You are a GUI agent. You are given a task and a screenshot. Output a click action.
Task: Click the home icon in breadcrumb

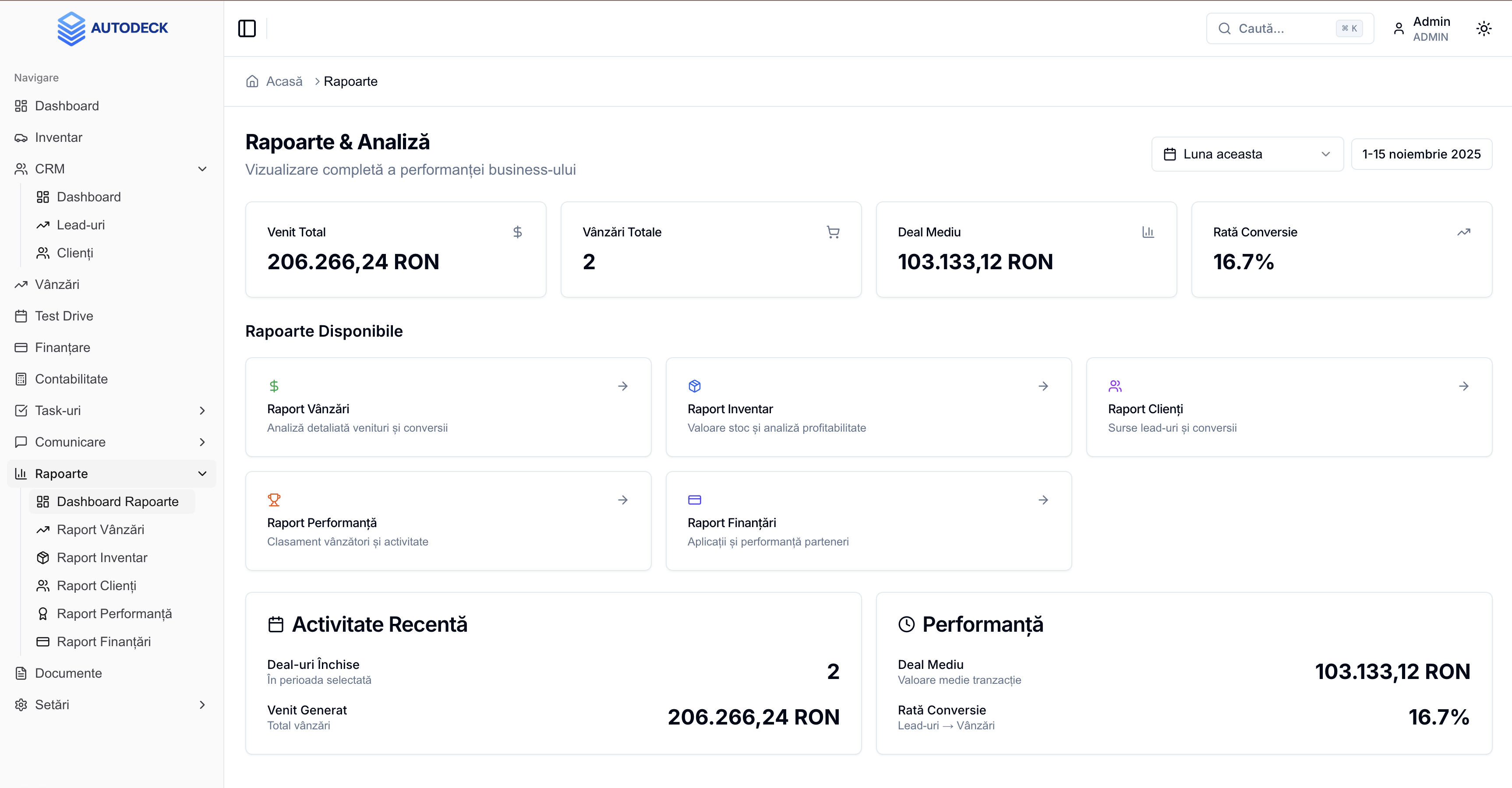click(252, 81)
